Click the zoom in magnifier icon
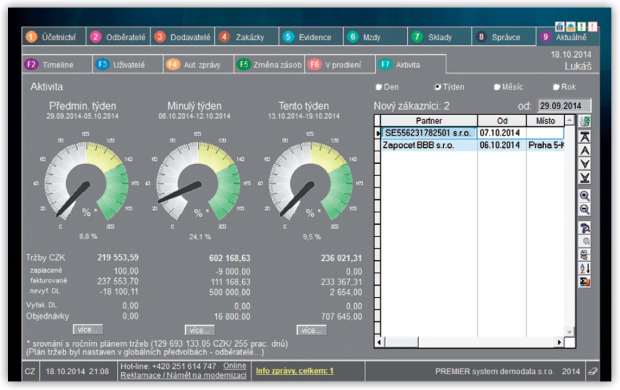 click(585, 195)
